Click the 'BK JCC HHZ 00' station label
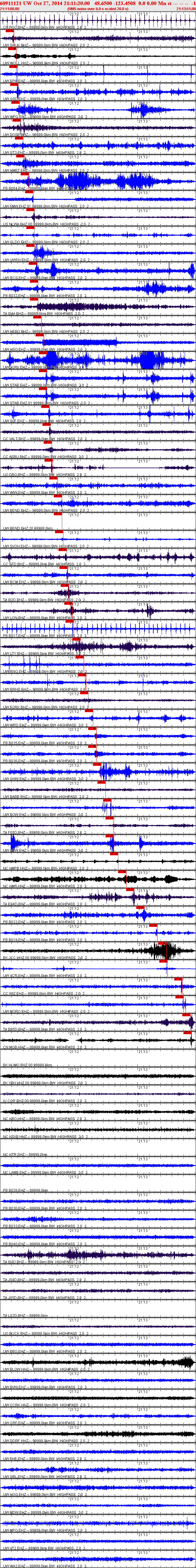This screenshot has height=1568, width=196. tap(17, 958)
